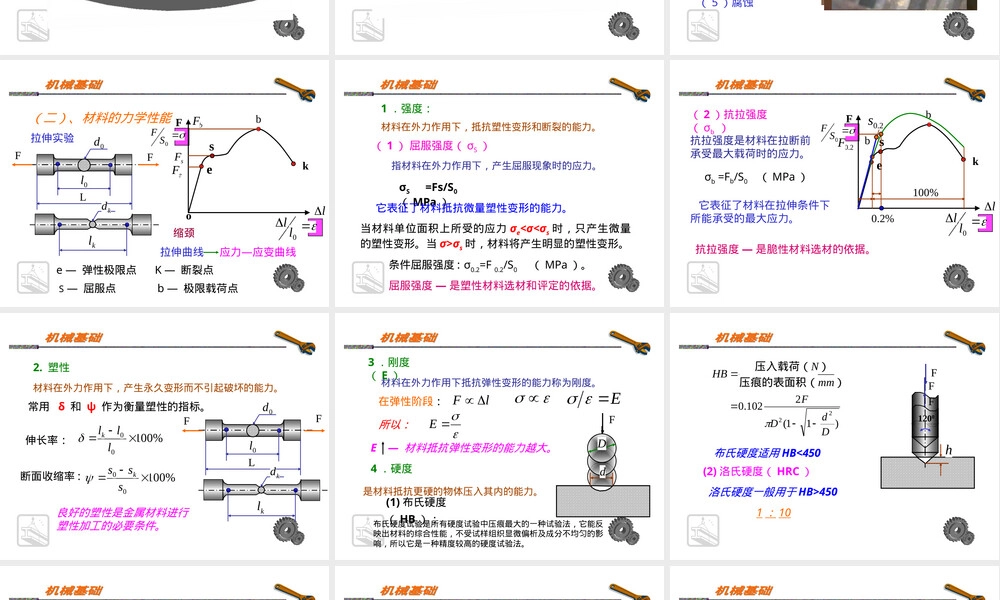The height and width of the screenshot is (600, 1000).
Task: Click the 拉伸曲线 text
Action: [182, 252]
